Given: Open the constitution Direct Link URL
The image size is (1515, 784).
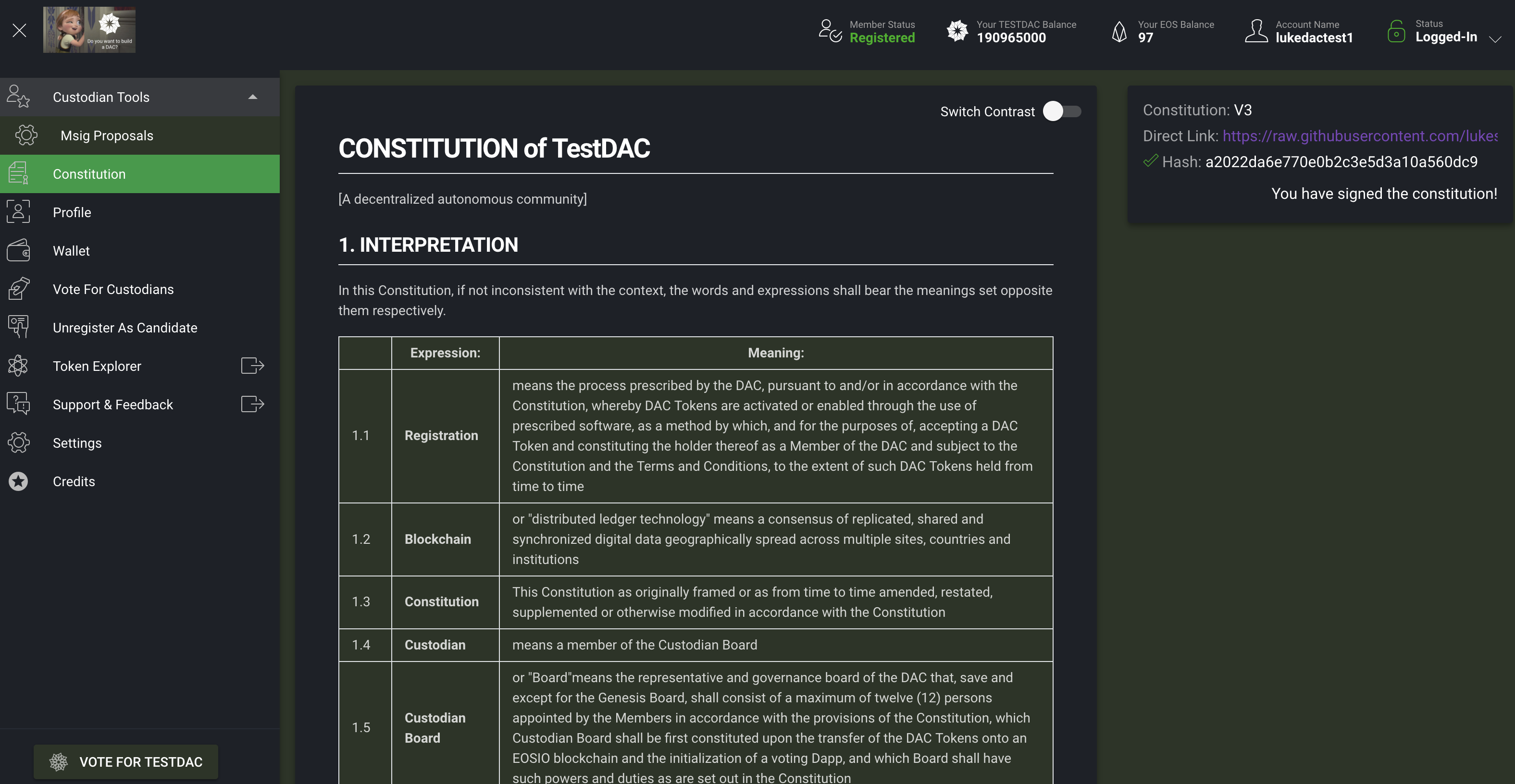Looking at the screenshot, I should 1359,136.
